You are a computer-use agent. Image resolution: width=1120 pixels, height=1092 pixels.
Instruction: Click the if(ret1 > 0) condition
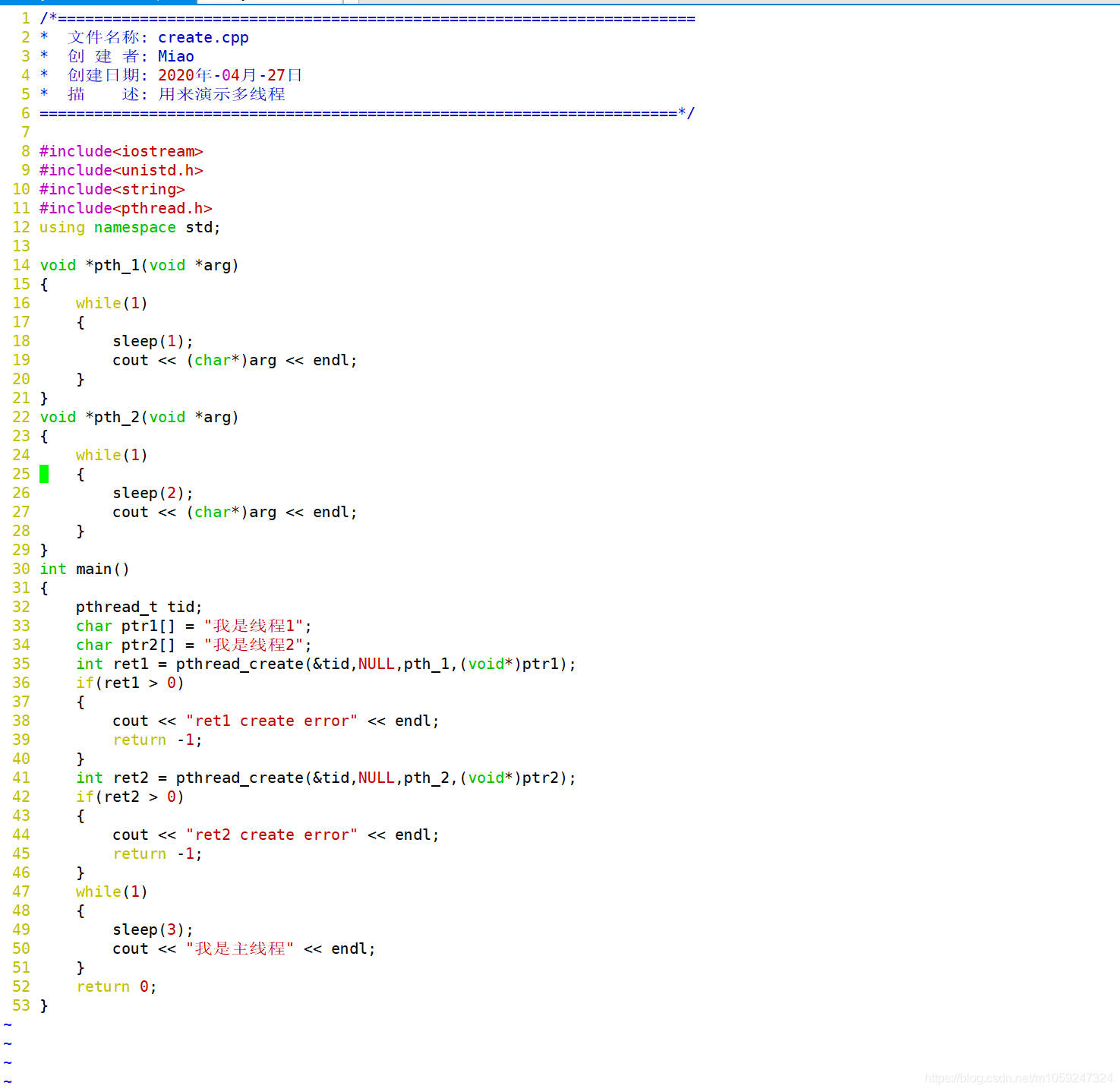(x=131, y=683)
